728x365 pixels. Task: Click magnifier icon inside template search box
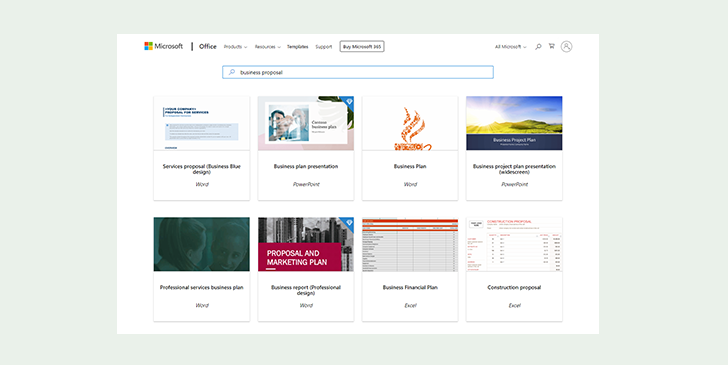coord(232,72)
